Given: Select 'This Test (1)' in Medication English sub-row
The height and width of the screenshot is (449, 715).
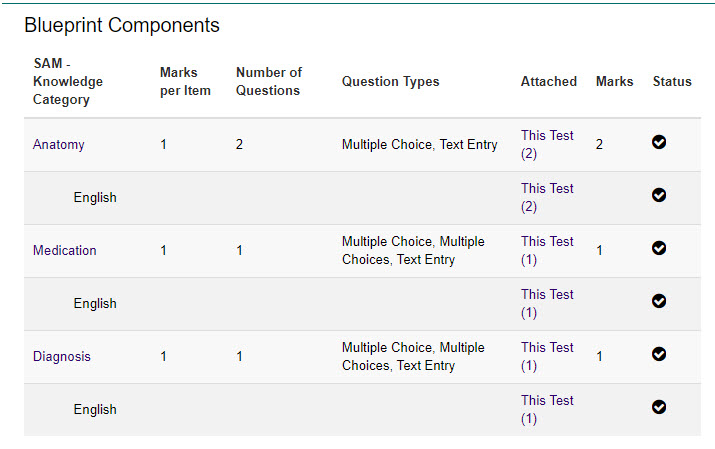Looking at the screenshot, I should click(x=547, y=304).
